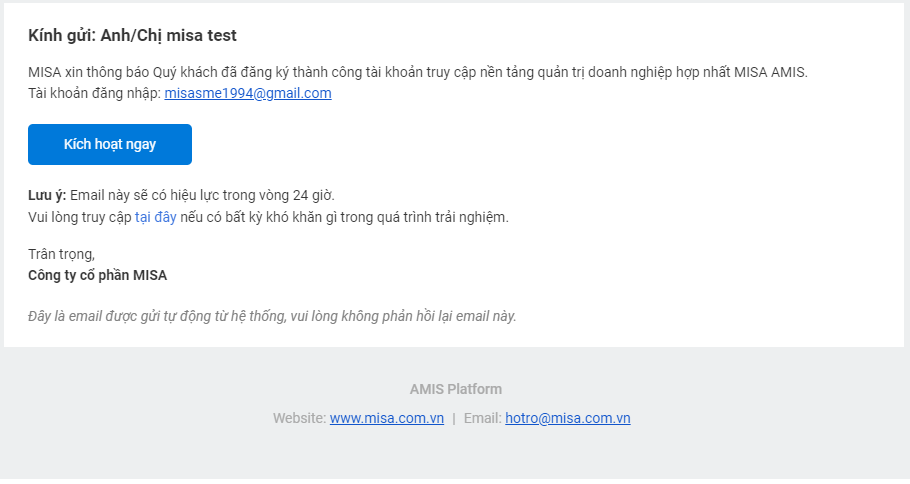Click the Kích hoạt ngay activation button
The image size is (910, 484).
point(110,145)
